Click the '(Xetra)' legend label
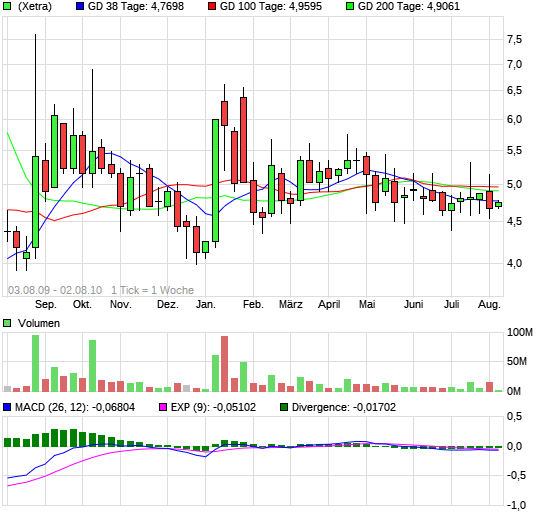The image size is (545, 515). [34, 6]
